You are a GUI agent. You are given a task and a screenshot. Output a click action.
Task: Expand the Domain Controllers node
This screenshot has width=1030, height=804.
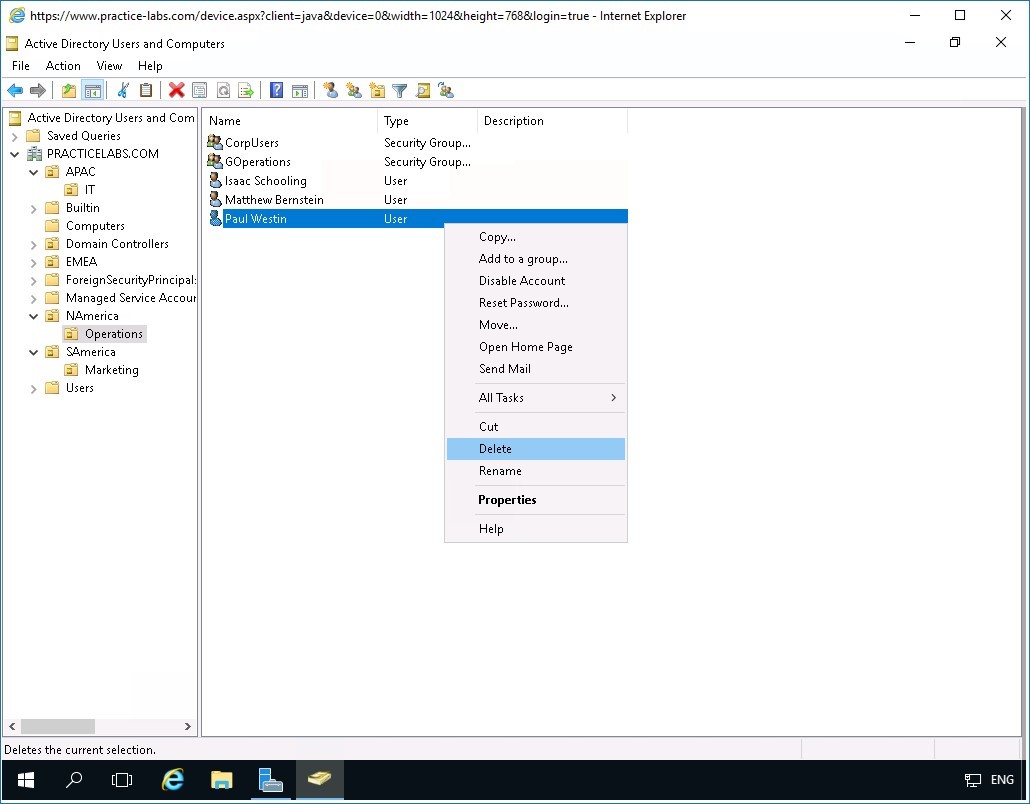pos(34,244)
